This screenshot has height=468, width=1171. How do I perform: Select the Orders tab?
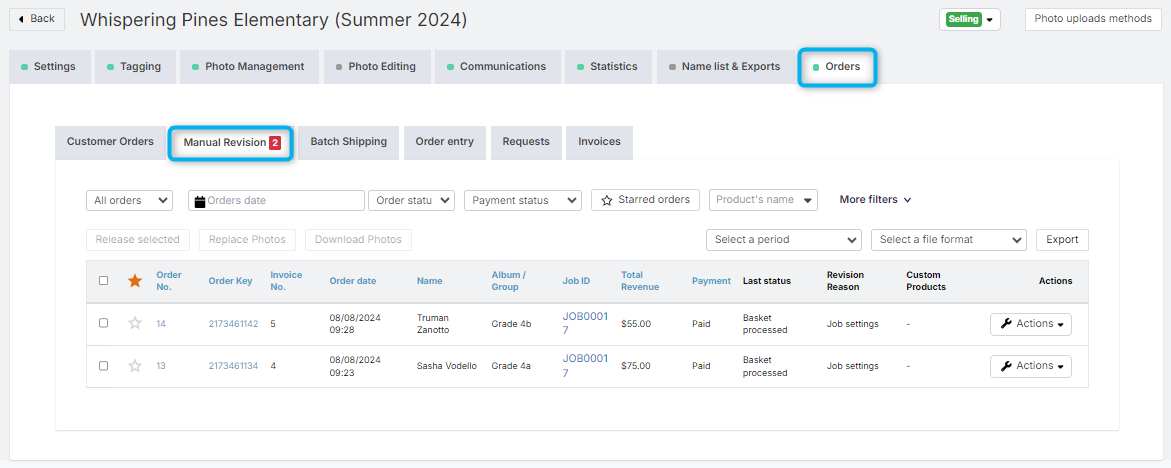(837, 66)
